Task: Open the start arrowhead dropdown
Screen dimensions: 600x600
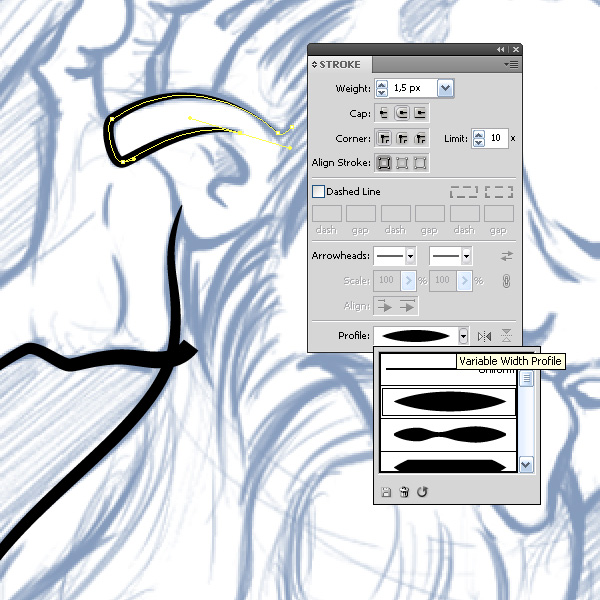Action: click(x=410, y=256)
